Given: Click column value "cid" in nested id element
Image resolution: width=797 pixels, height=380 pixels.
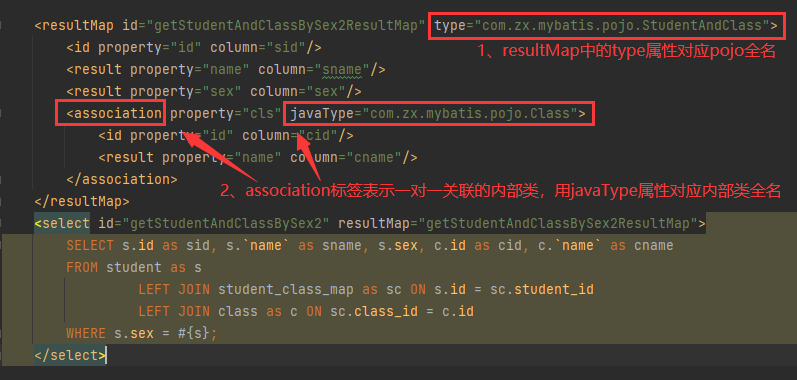Looking at the screenshot, I should pos(318,135).
